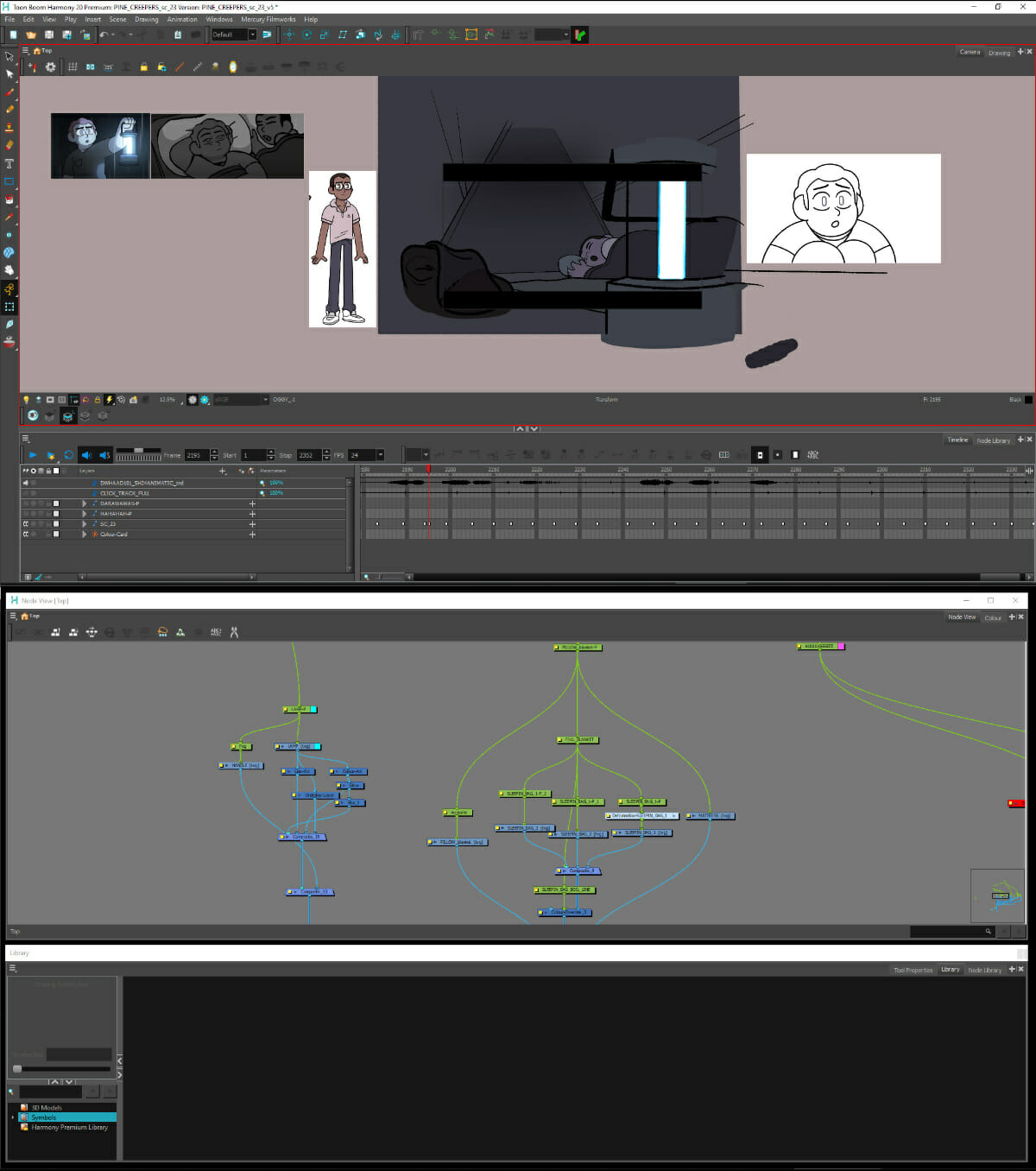Pick the Eraser tool
This screenshot has height=1171, width=1036.
pyautogui.click(x=9, y=145)
